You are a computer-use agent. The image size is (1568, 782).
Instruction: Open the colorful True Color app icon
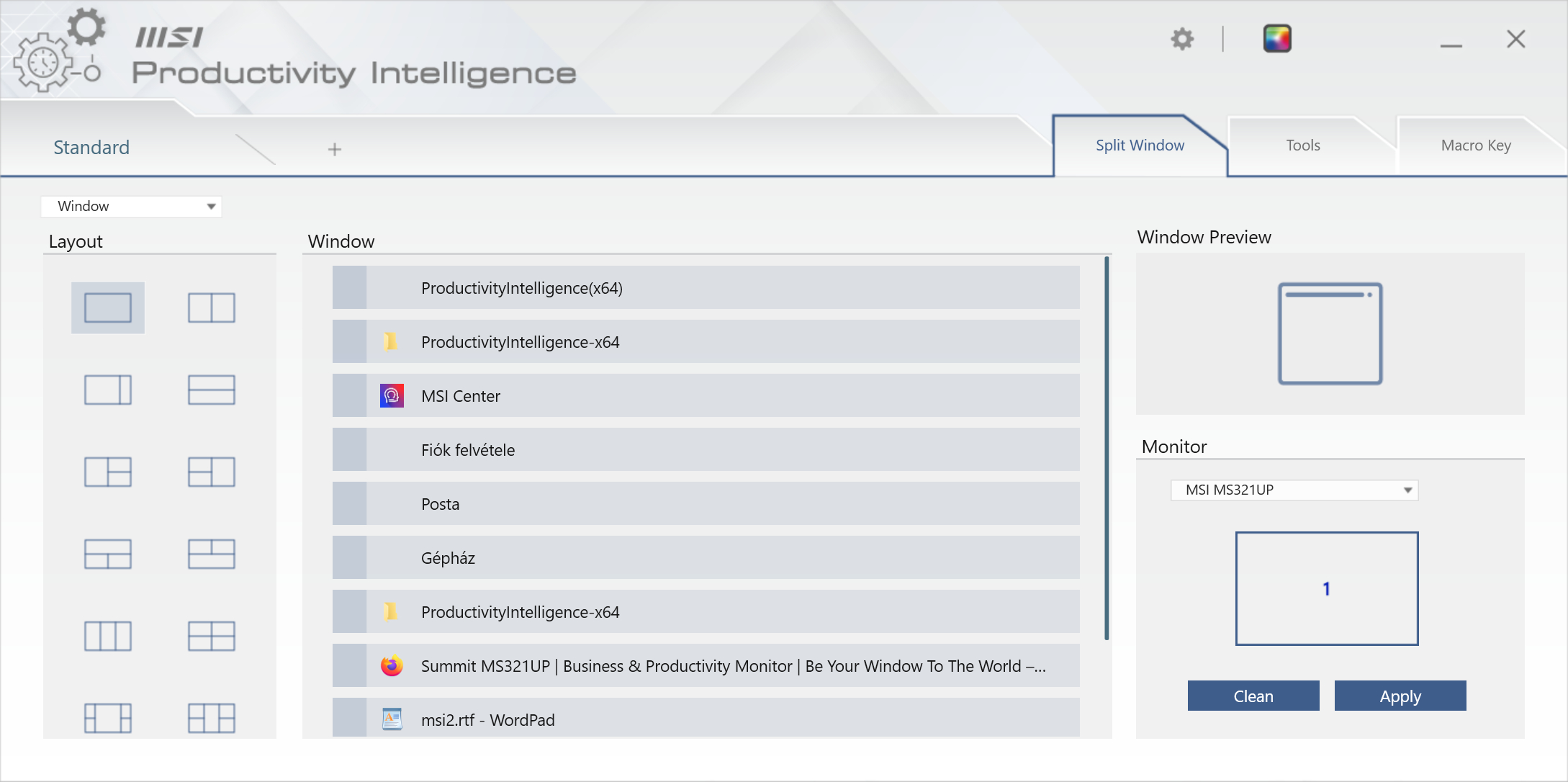tap(1277, 39)
